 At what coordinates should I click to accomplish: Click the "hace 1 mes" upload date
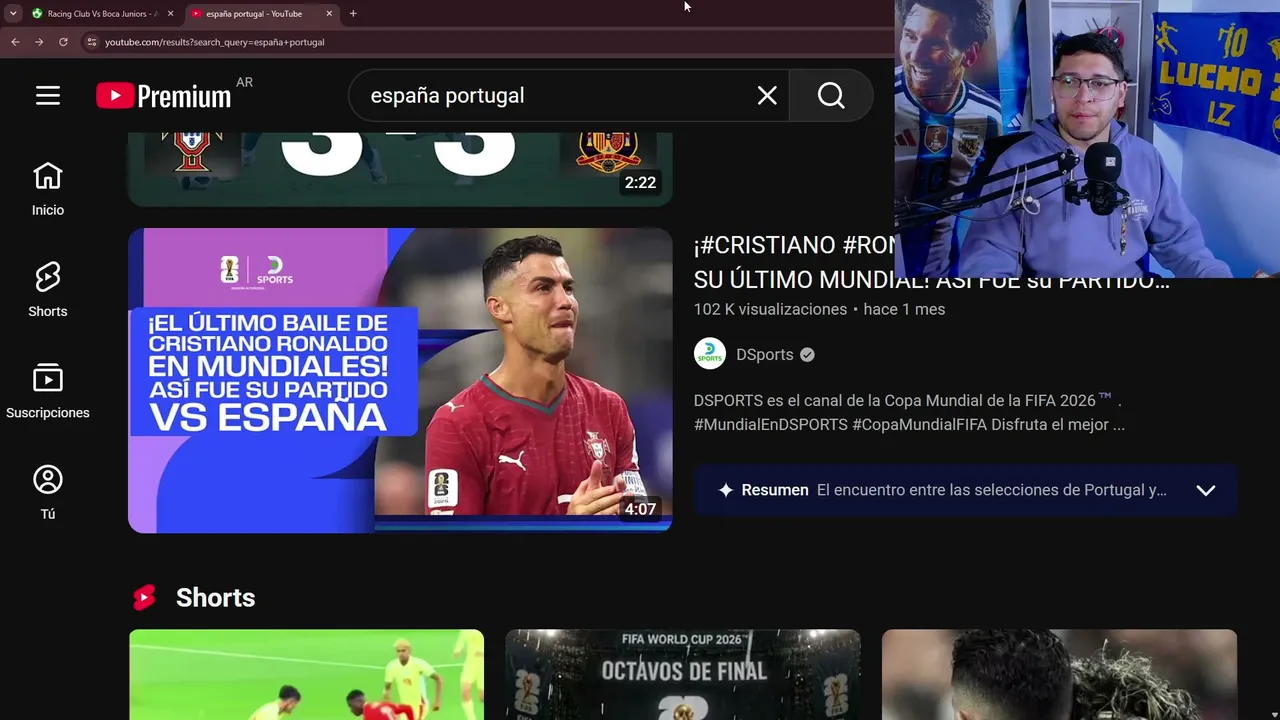click(904, 309)
